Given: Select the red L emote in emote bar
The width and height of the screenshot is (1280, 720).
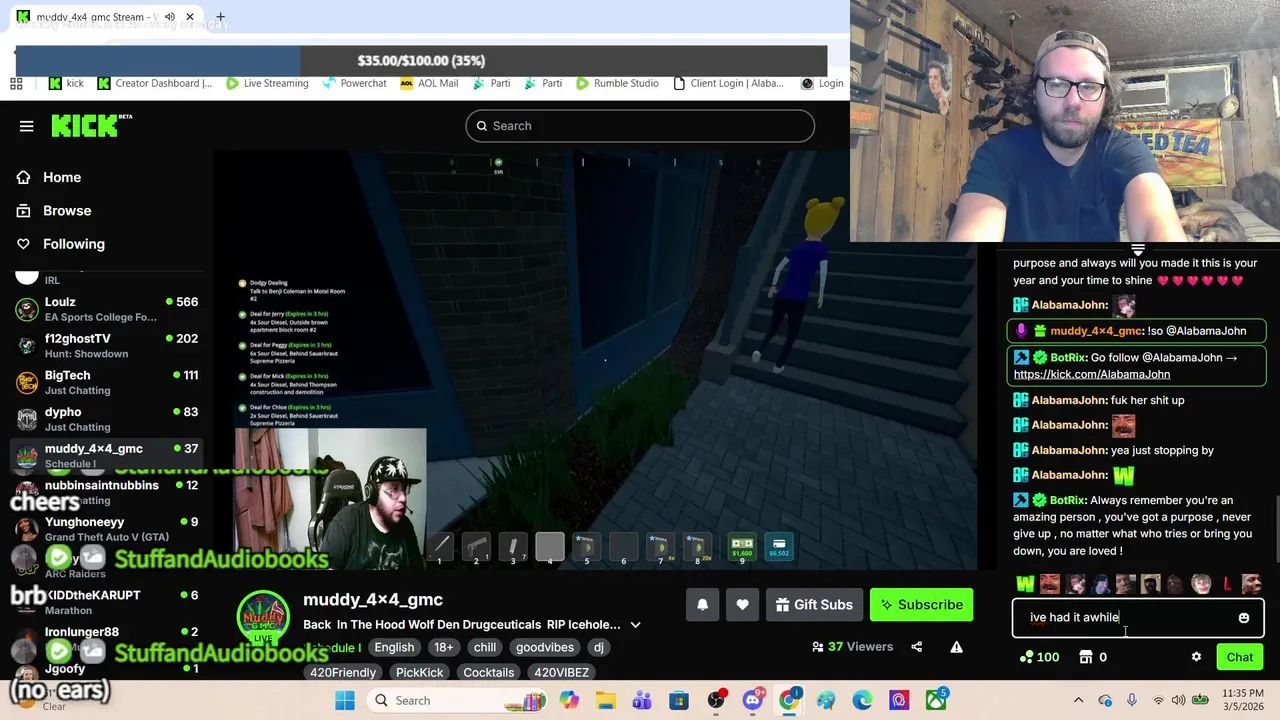Looking at the screenshot, I should pos(1227,584).
